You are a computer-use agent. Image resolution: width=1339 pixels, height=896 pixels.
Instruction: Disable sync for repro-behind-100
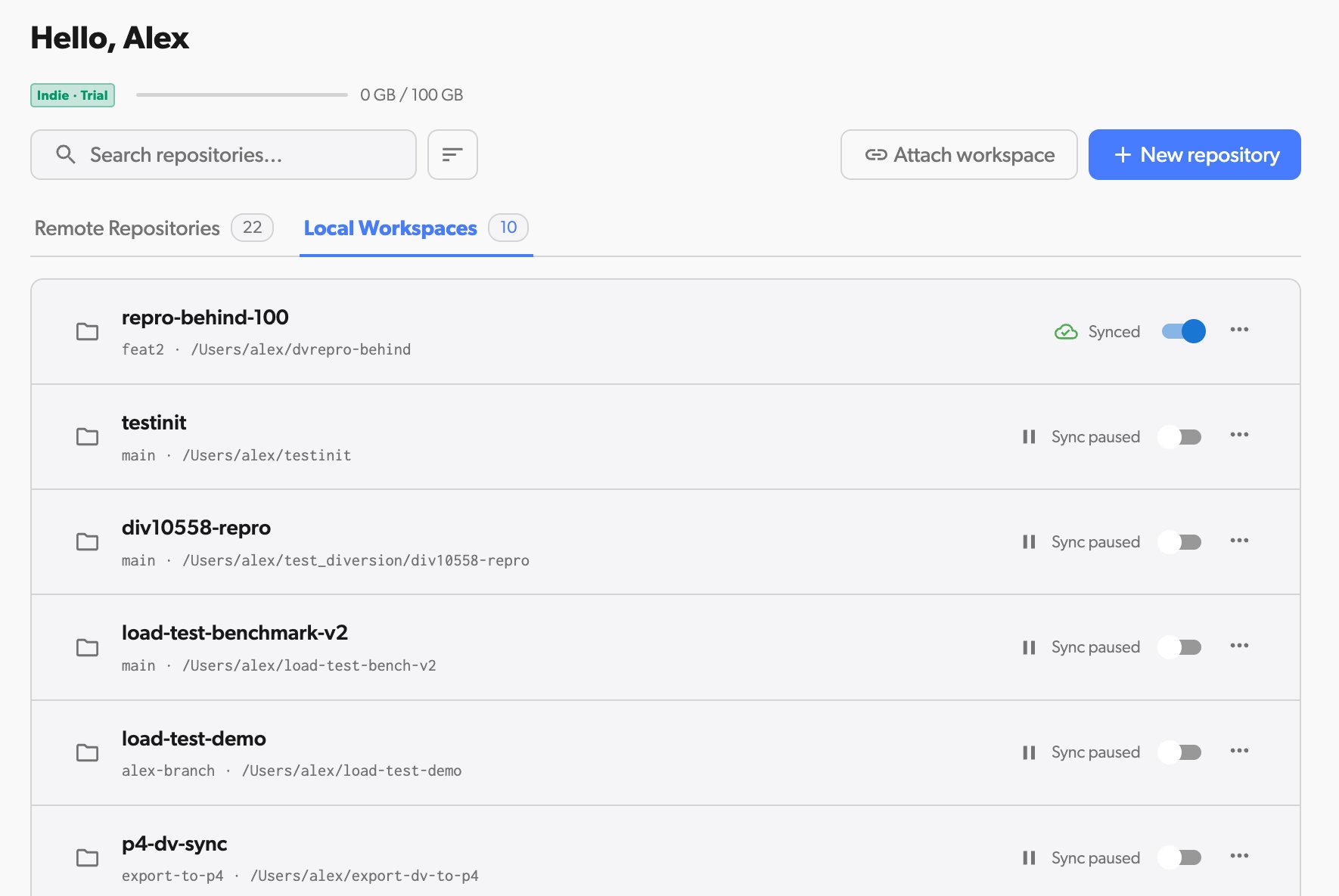(1183, 331)
